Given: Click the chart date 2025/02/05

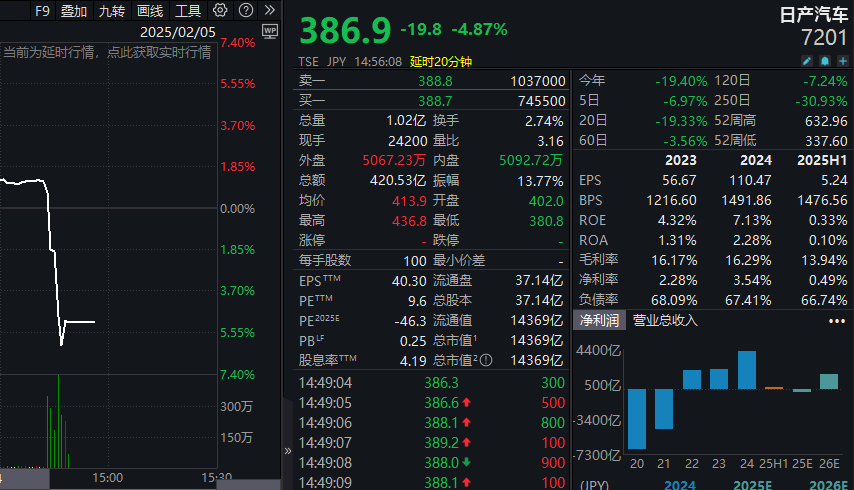Looking at the screenshot, I should coord(178,32).
